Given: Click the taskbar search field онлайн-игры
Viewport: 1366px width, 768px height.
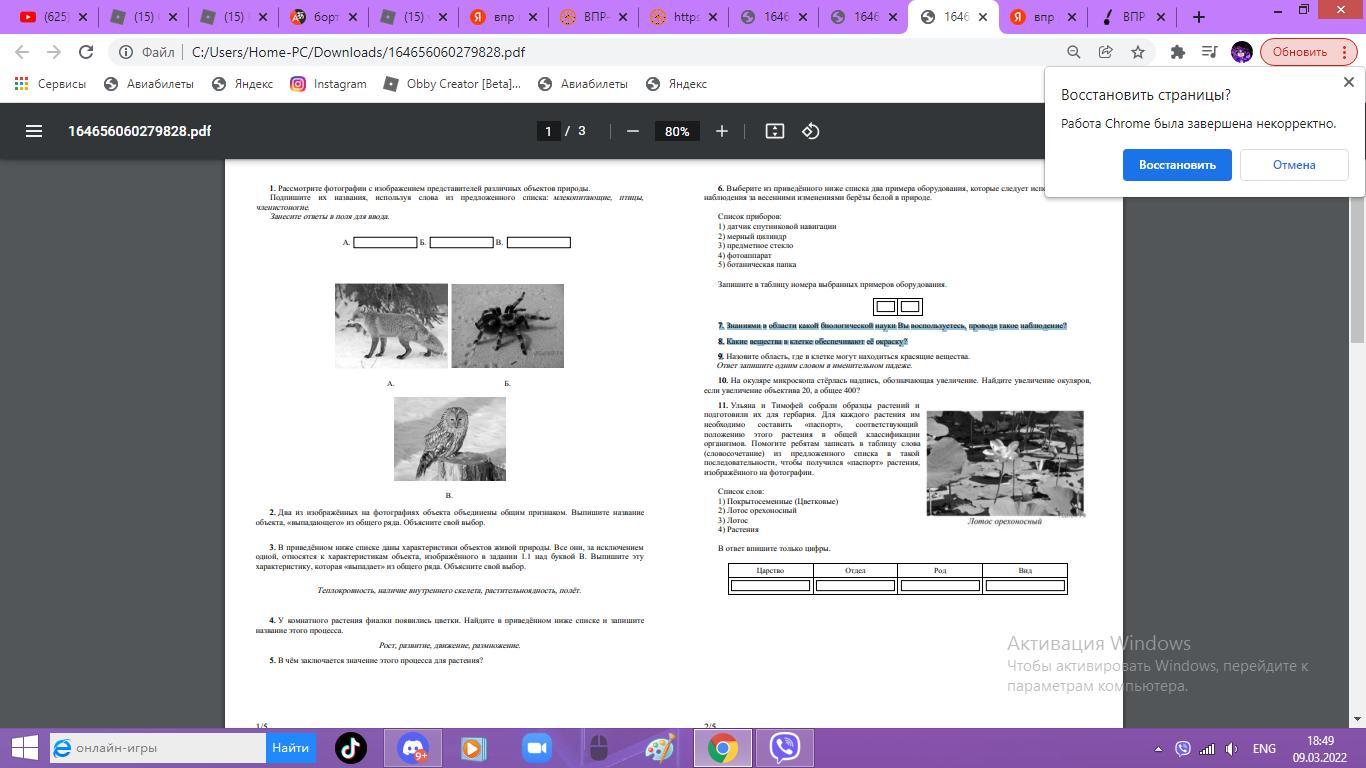Looking at the screenshot, I should pos(158,748).
